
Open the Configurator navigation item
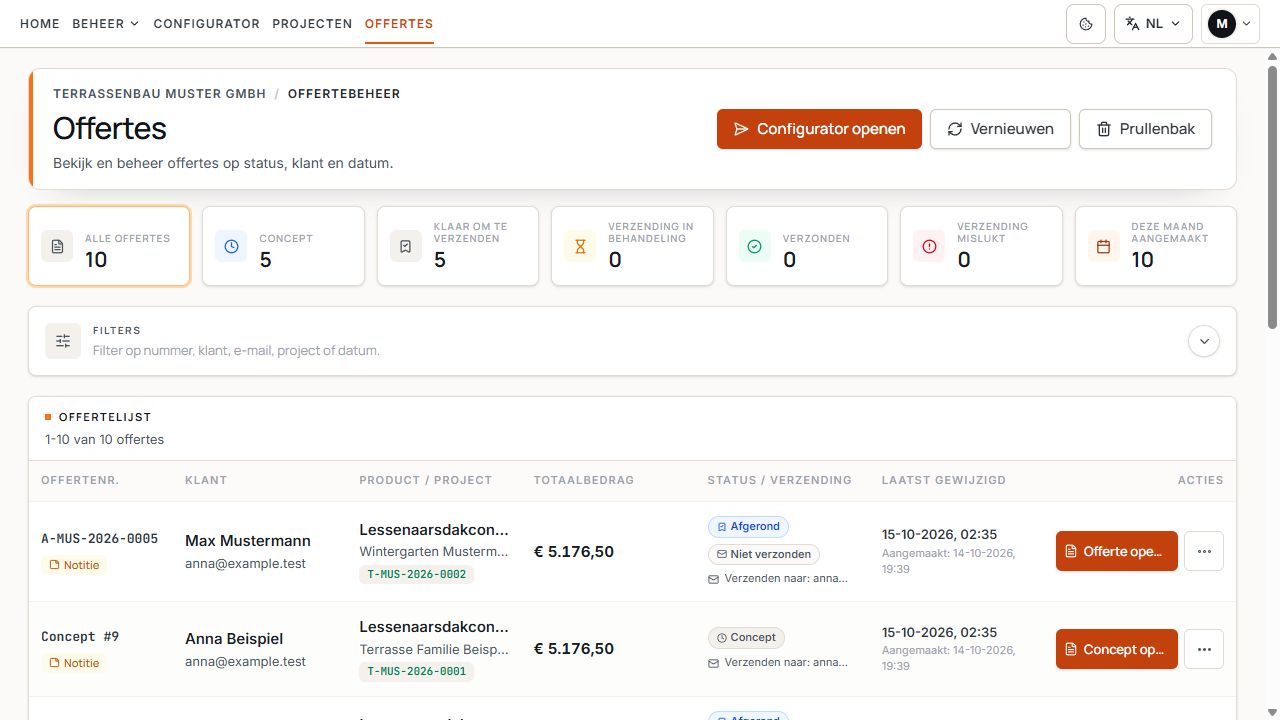(x=207, y=24)
